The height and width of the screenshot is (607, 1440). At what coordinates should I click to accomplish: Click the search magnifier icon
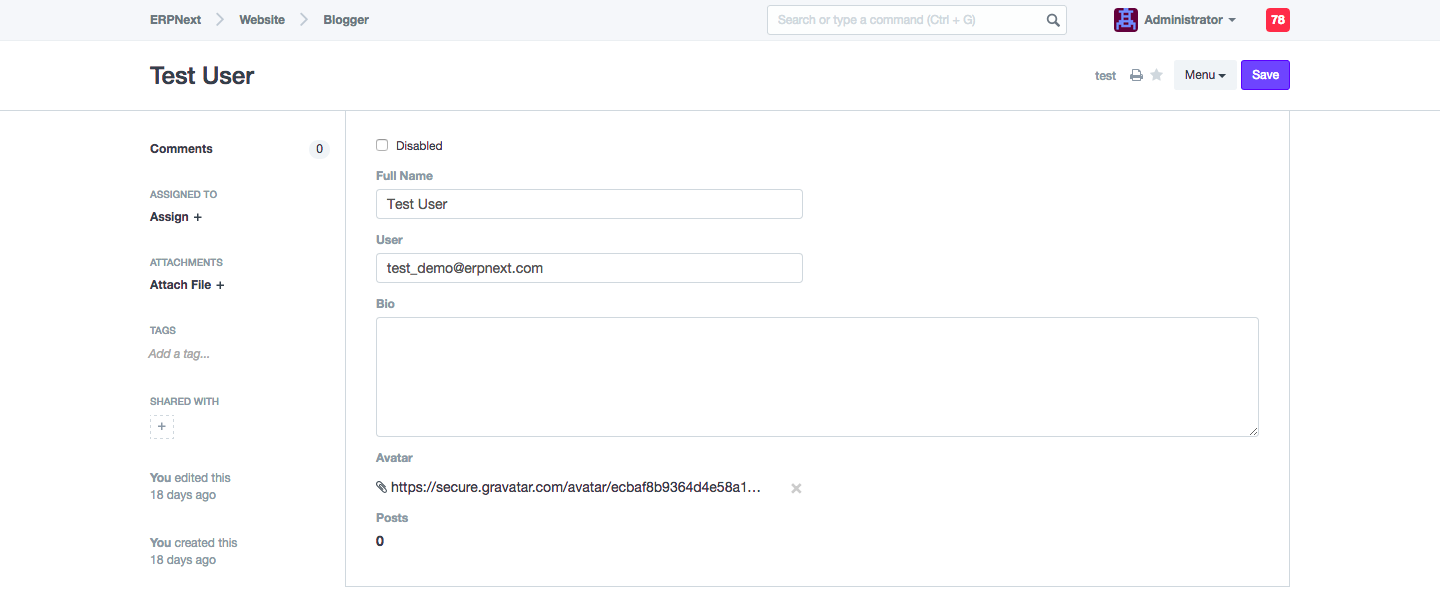(x=1053, y=20)
